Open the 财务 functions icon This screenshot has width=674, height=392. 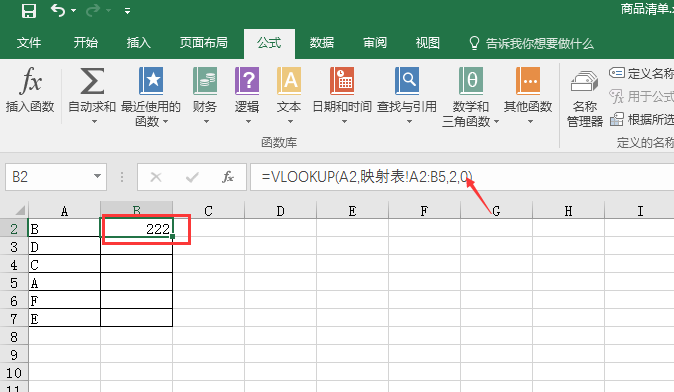205,81
